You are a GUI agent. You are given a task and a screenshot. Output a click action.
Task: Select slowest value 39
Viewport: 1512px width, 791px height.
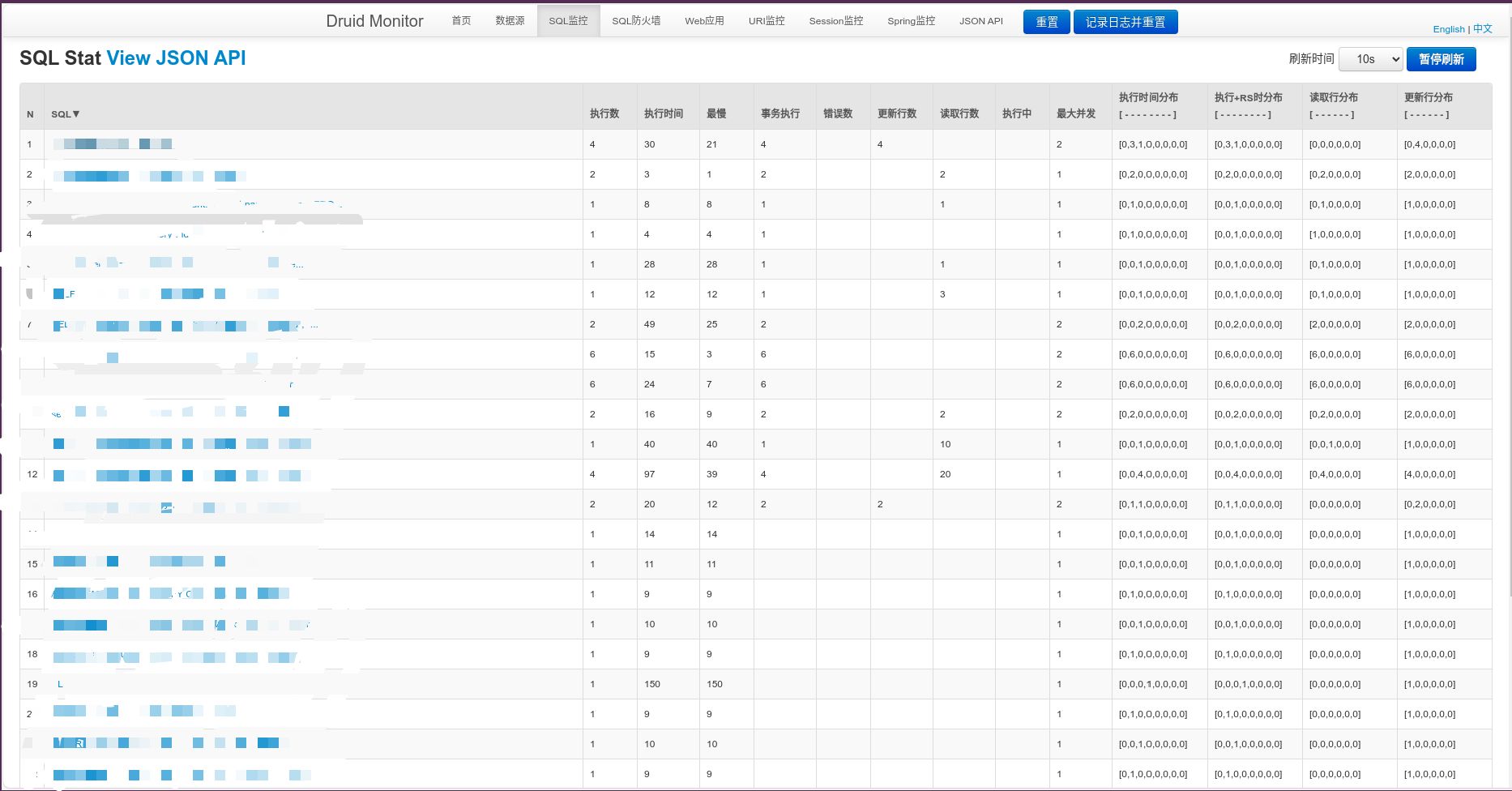pos(711,474)
